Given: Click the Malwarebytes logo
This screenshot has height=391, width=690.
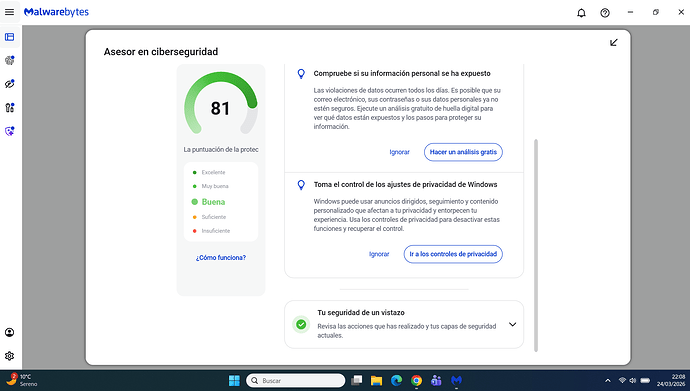Looking at the screenshot, I should pos(56,12).
